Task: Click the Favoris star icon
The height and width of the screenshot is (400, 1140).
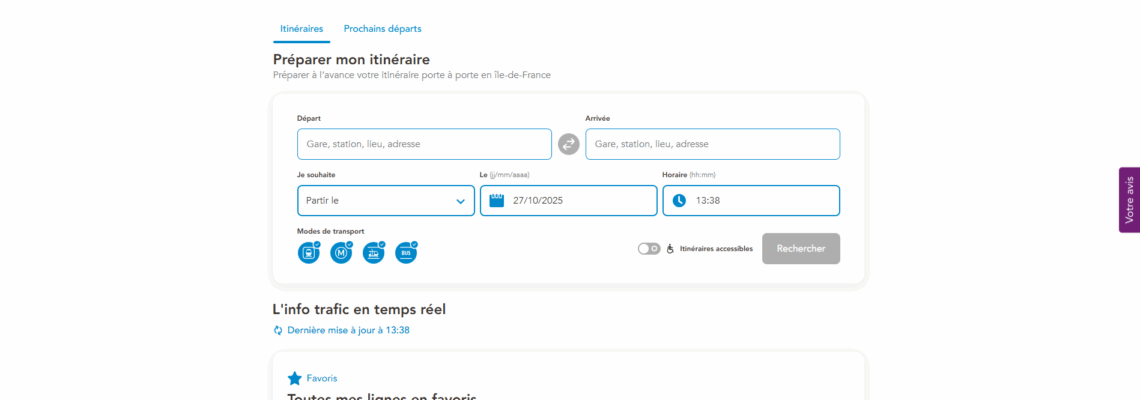Action: pos(294,378)
